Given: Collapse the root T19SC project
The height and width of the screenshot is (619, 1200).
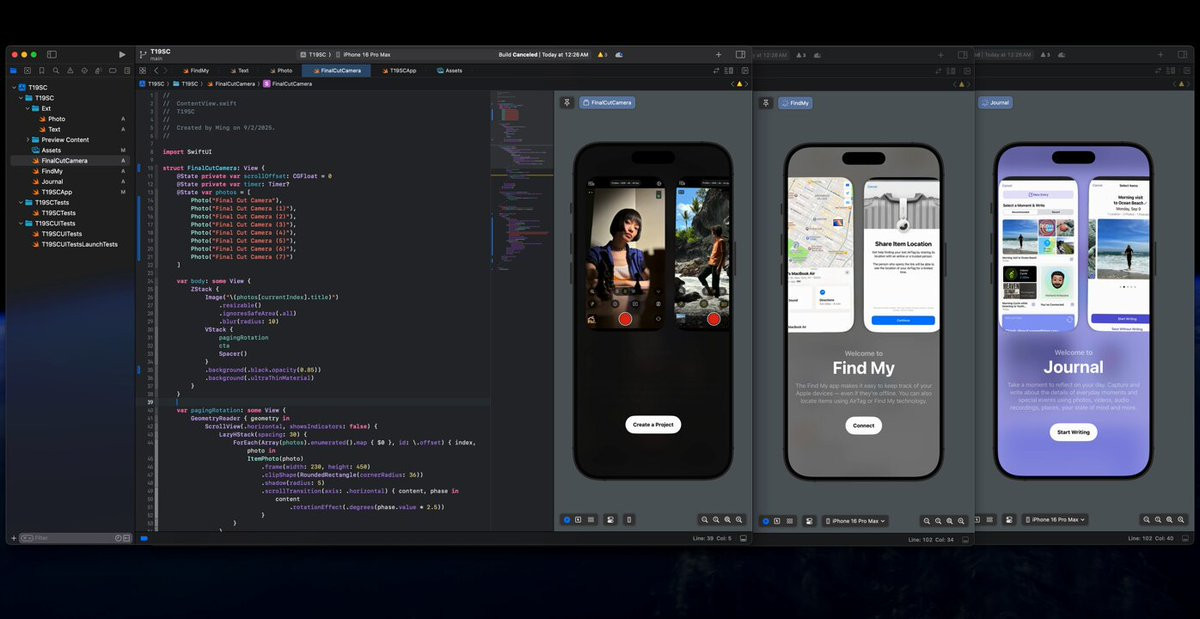Looking at the screenshot, I should [15, 88].
